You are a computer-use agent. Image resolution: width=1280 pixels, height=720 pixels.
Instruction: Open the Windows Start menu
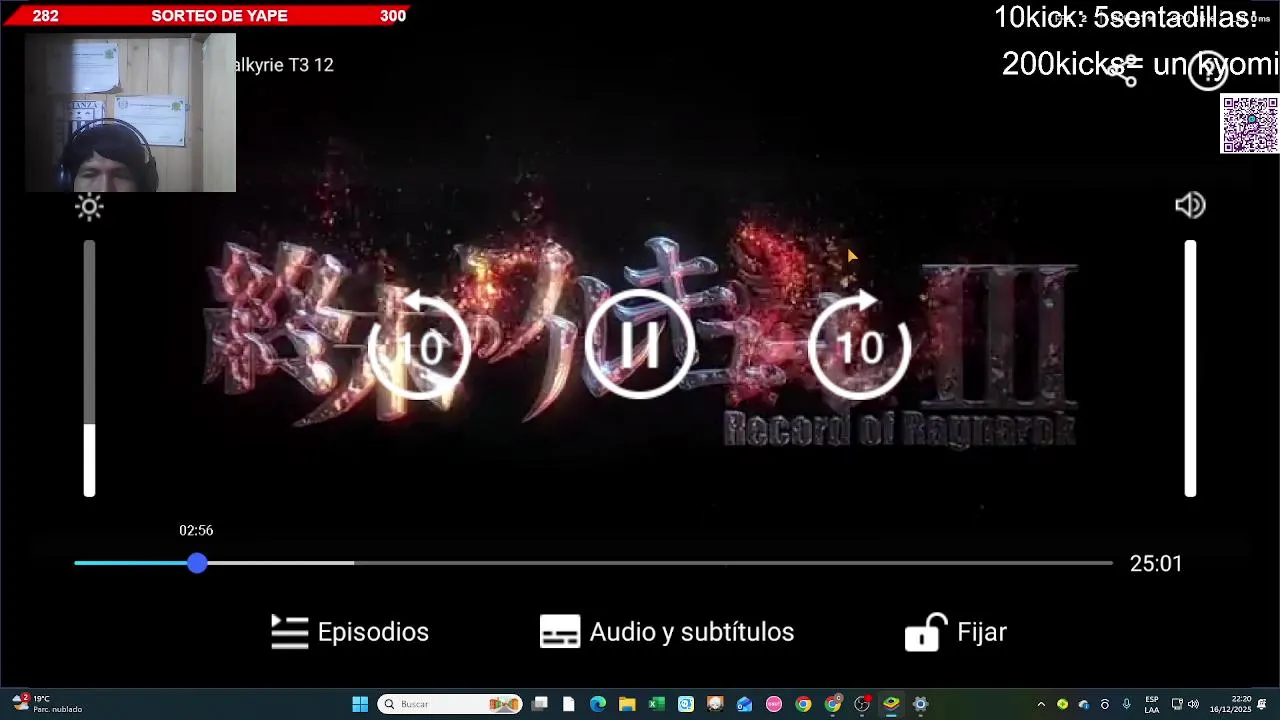tap(360, 704)
